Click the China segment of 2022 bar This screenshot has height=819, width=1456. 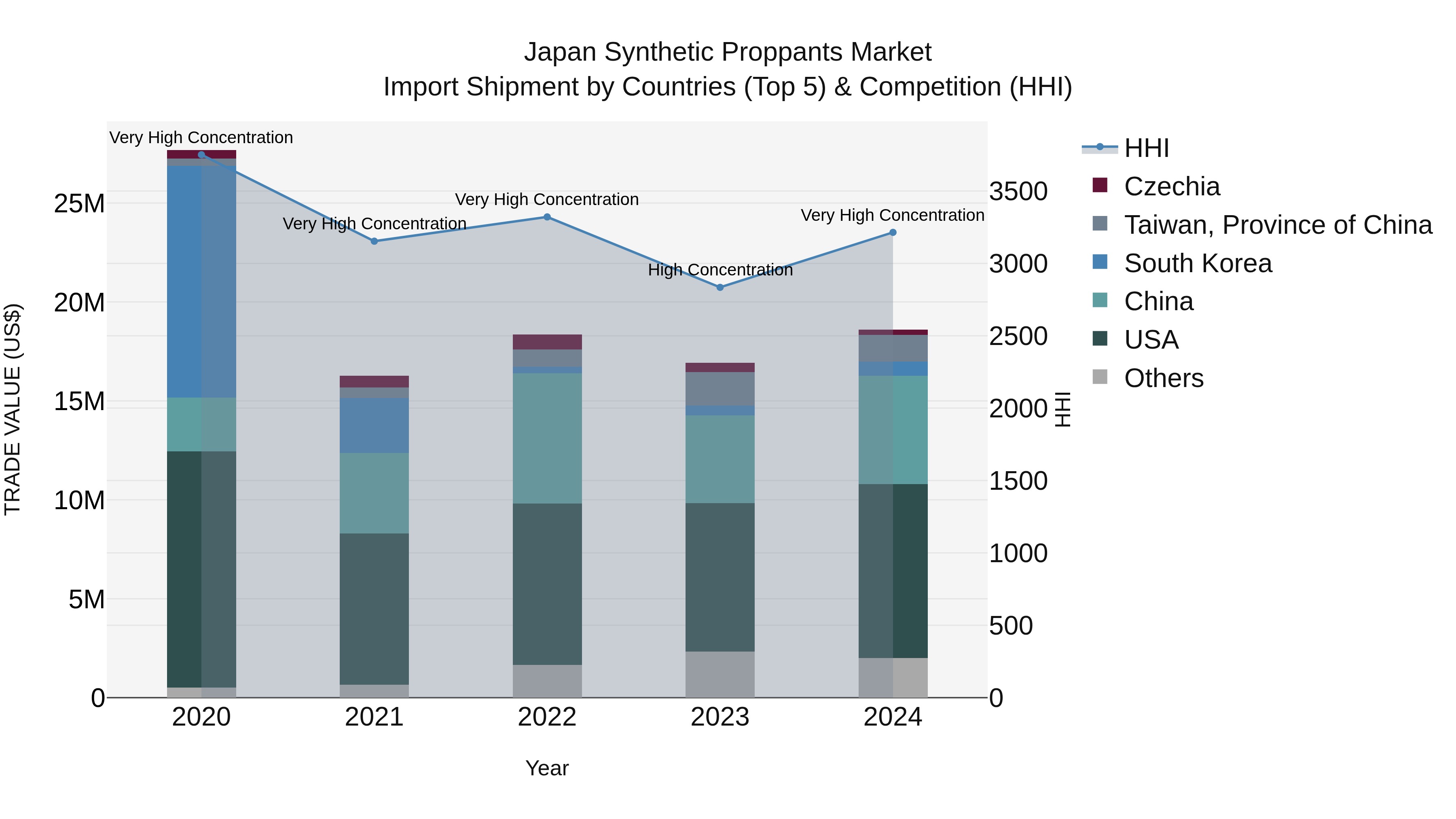click(547, 438)
